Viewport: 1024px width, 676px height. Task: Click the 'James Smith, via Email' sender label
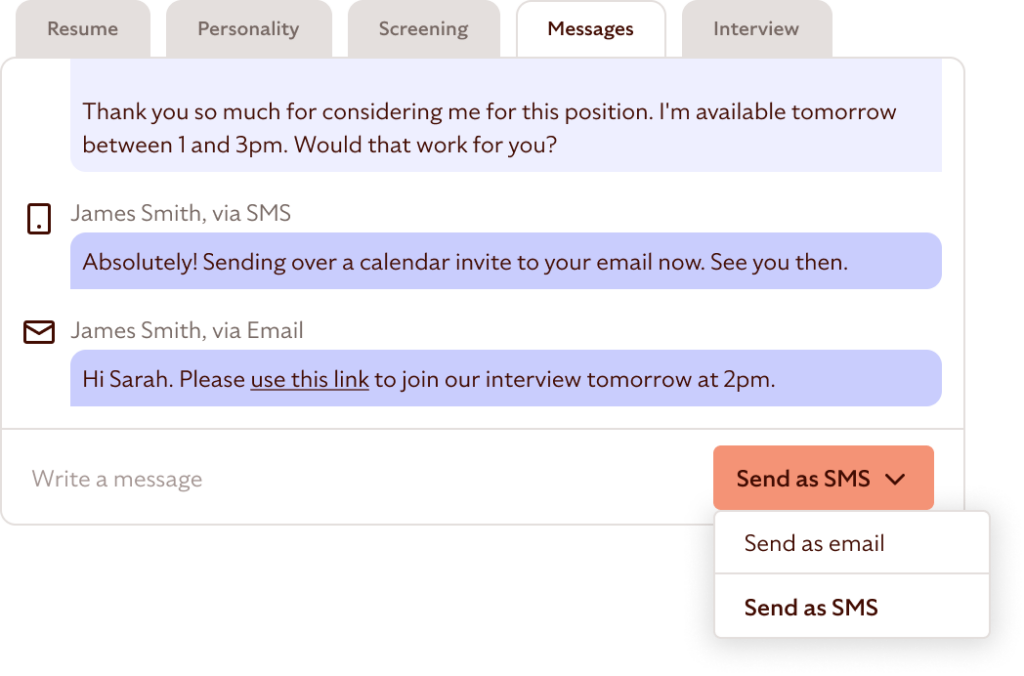click(x=187, y=331)
